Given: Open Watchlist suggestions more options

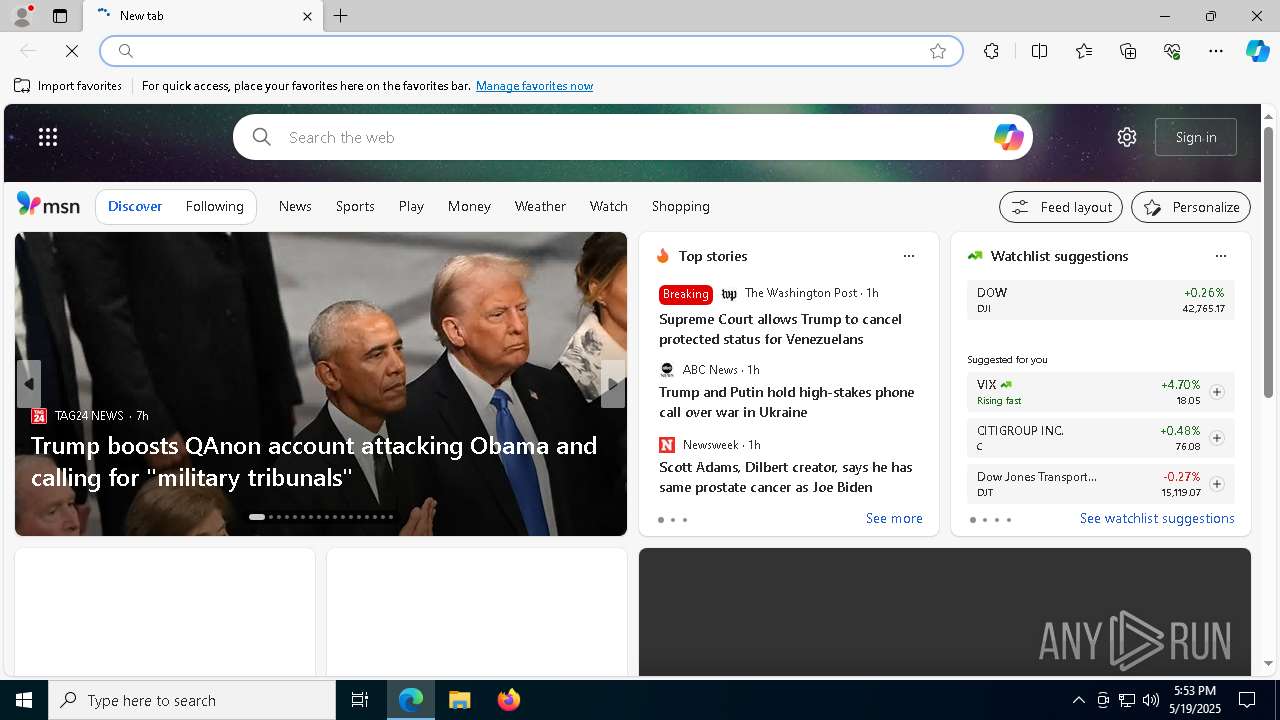Looking at the screenshot, I should 1221,256.
